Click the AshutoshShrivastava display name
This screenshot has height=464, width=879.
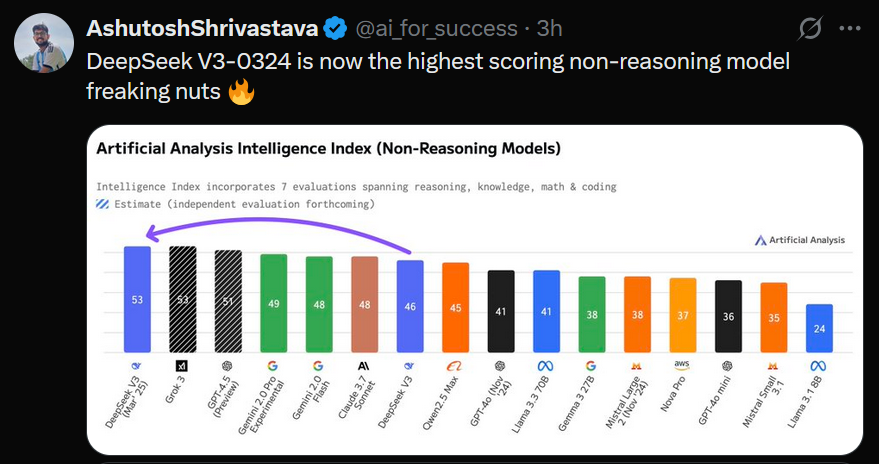click(x=202, y=28)
